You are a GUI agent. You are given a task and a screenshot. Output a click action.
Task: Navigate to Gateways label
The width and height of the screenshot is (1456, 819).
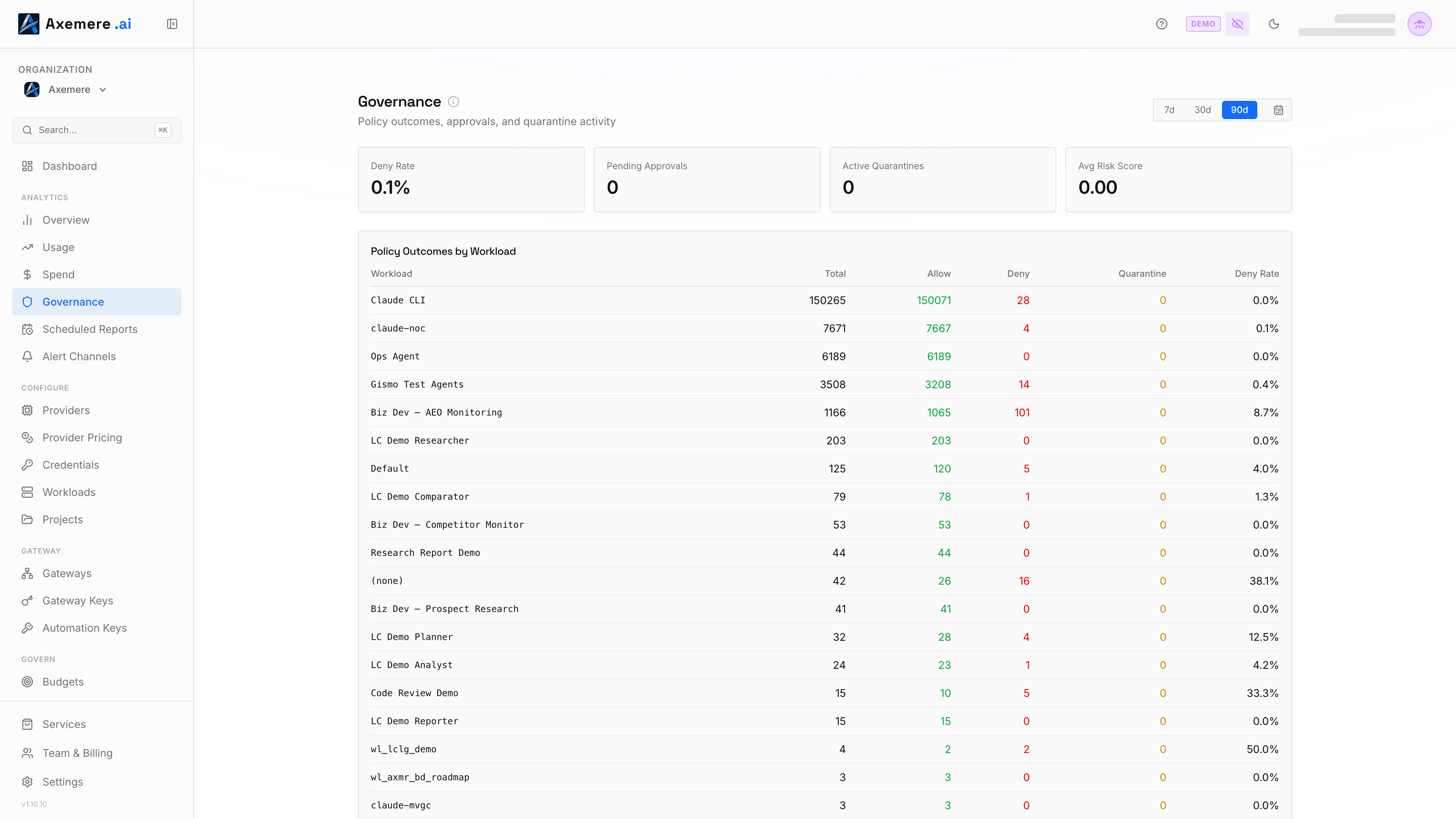pyautogui.click(x=67, y=573)
